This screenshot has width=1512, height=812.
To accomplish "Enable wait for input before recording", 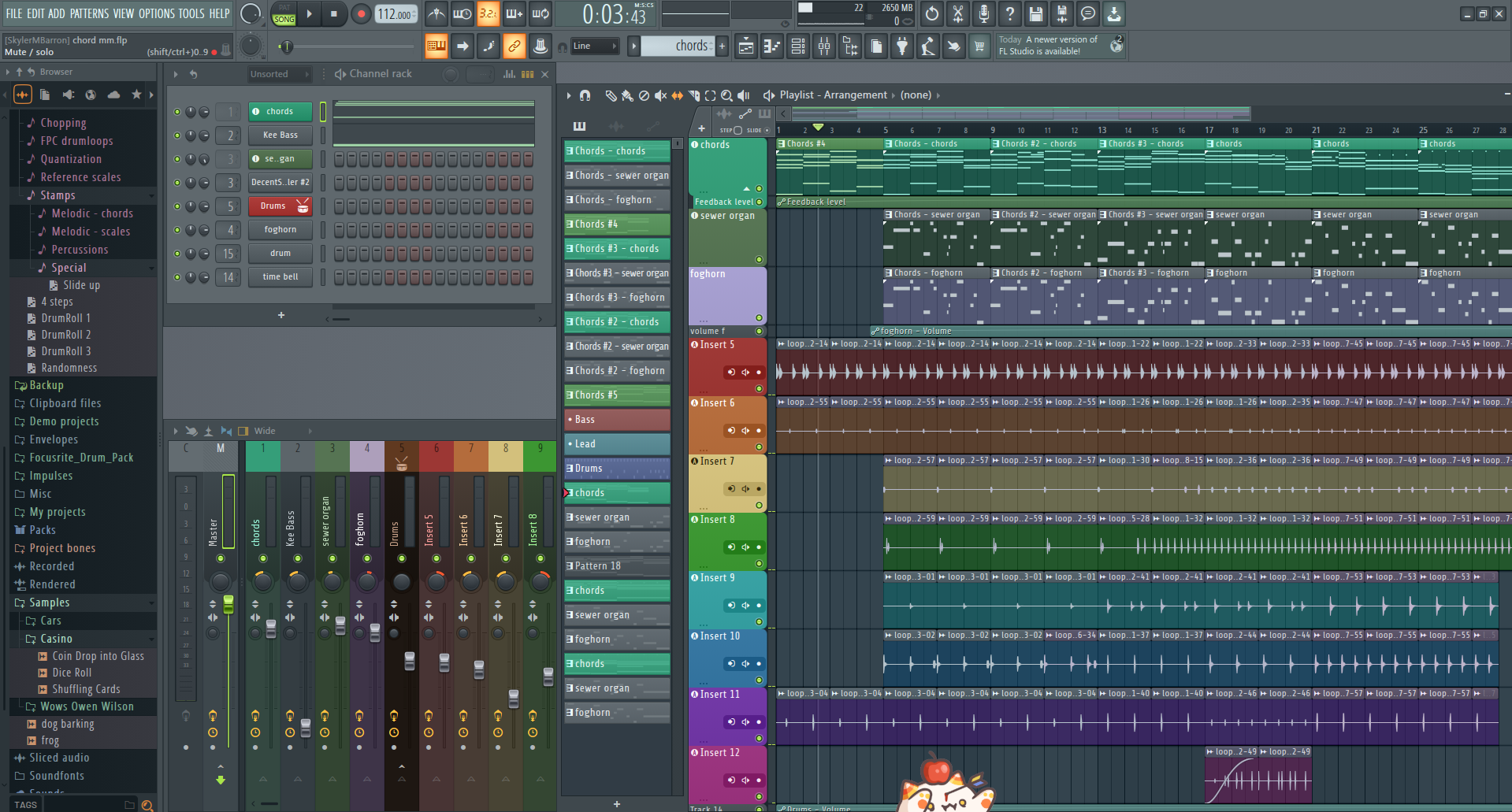I will tap(462, 13).
